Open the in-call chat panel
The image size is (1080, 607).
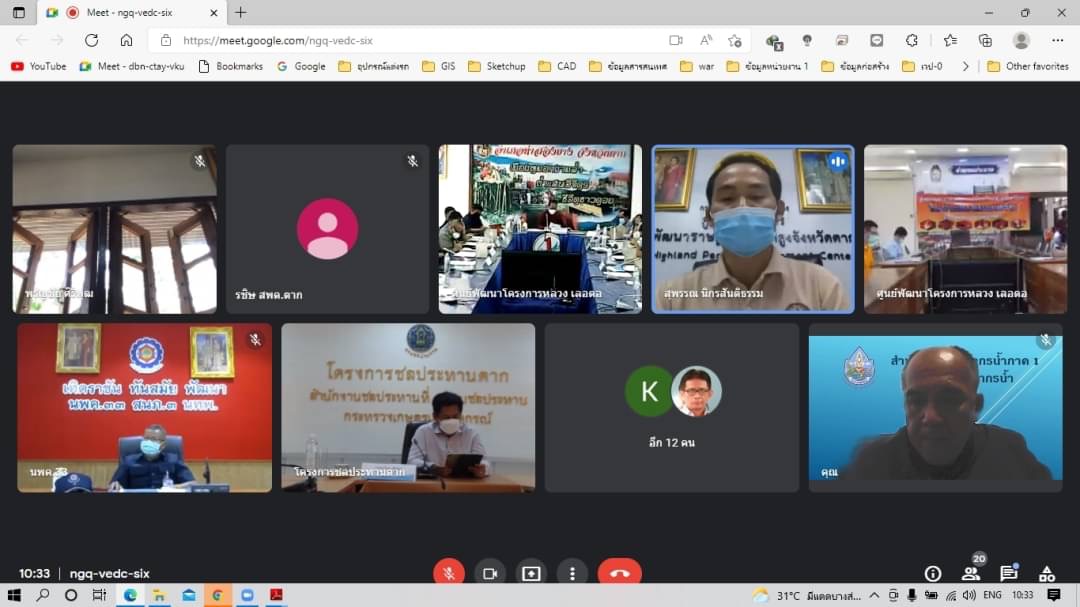(1008, 573)
